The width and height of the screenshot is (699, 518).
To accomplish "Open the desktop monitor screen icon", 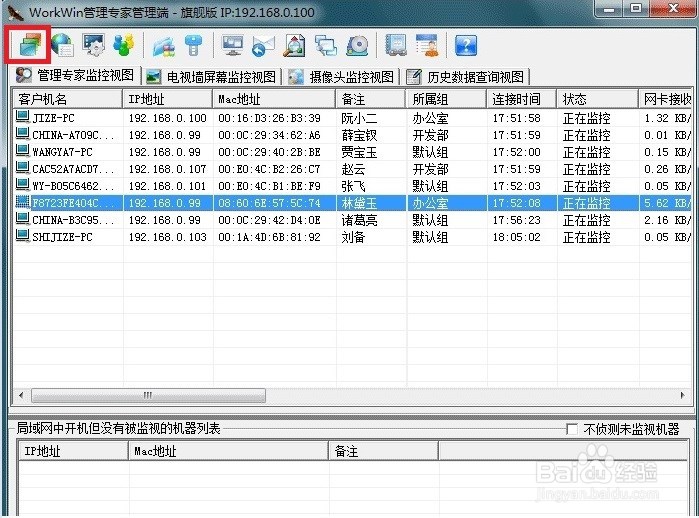I will pos(232,45).
